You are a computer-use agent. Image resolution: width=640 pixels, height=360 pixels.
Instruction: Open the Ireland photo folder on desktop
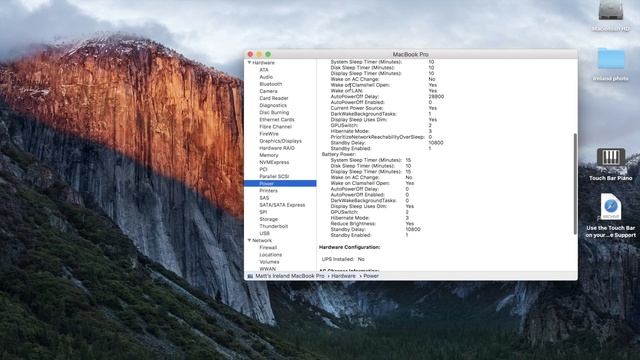[x=611, y=58]
